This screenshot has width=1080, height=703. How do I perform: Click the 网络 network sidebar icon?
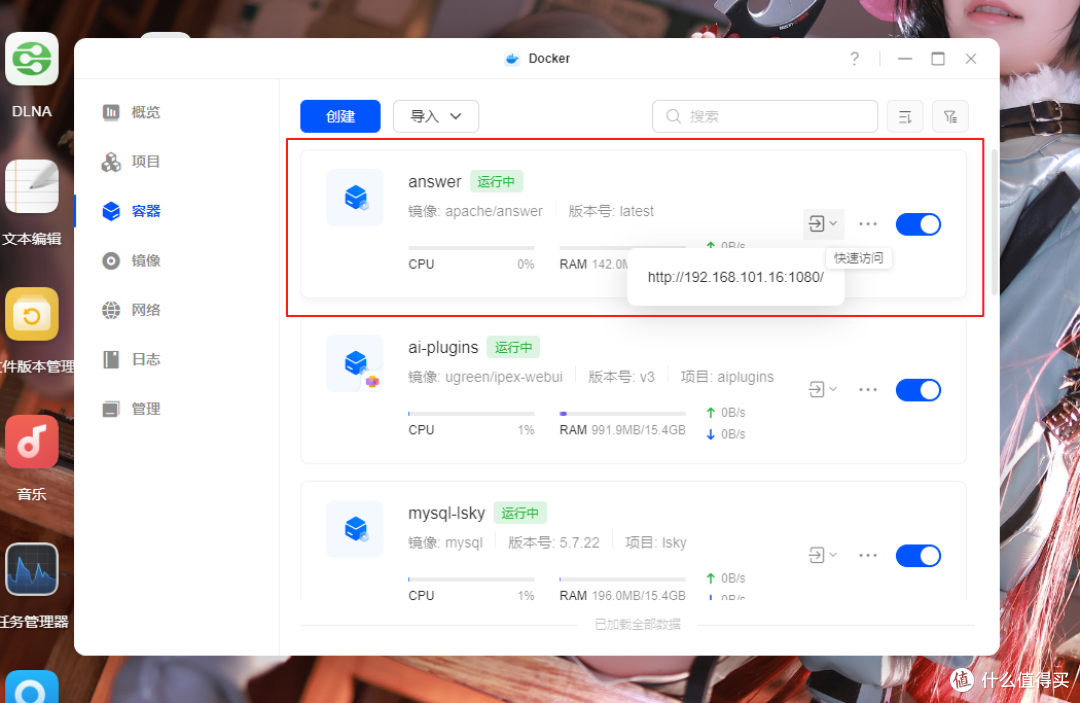point(111,310)
